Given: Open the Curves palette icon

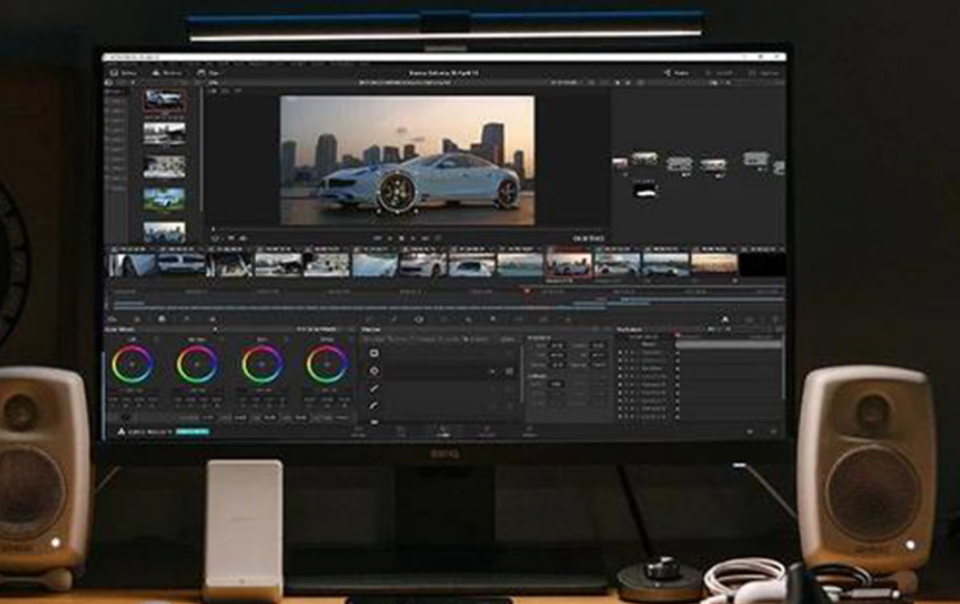Looking at the screenshot, I should pos(369,319).
